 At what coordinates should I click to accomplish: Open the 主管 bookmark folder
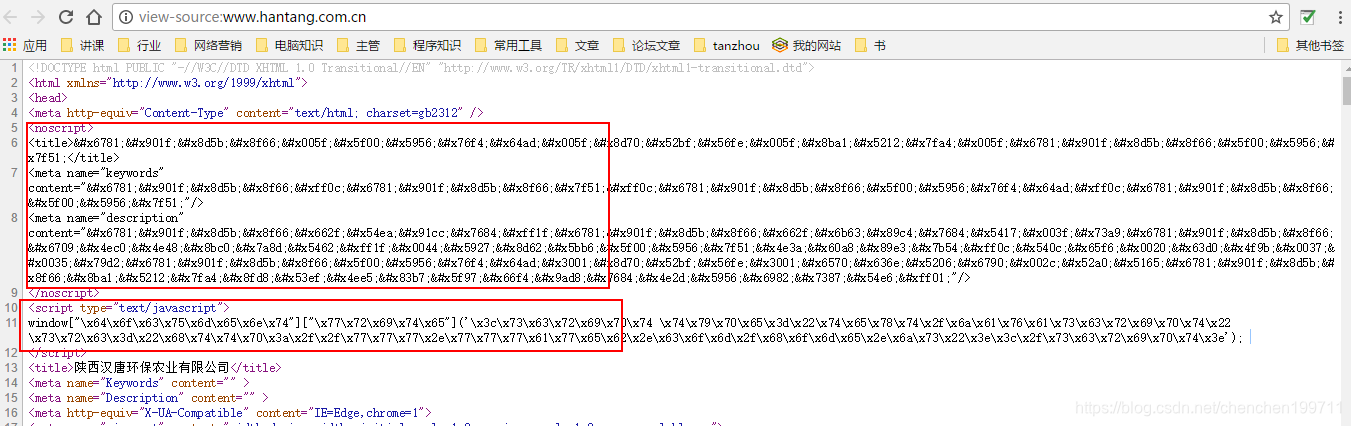359,45
